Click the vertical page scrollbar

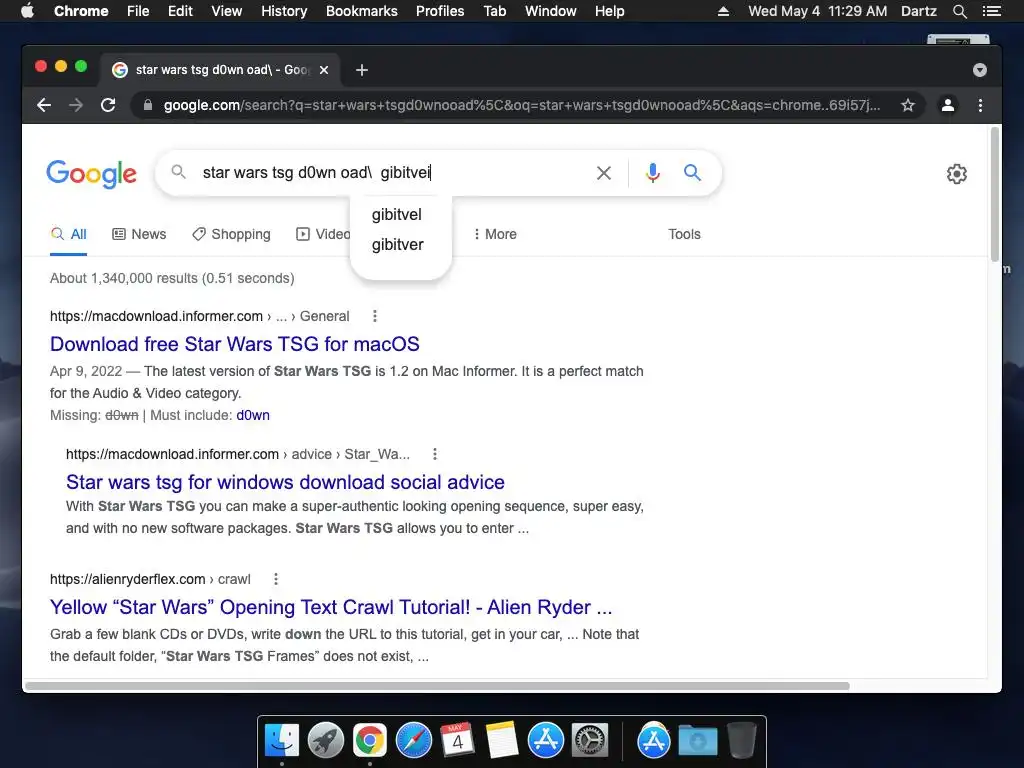pyautogui.click(x=995, y=195)
